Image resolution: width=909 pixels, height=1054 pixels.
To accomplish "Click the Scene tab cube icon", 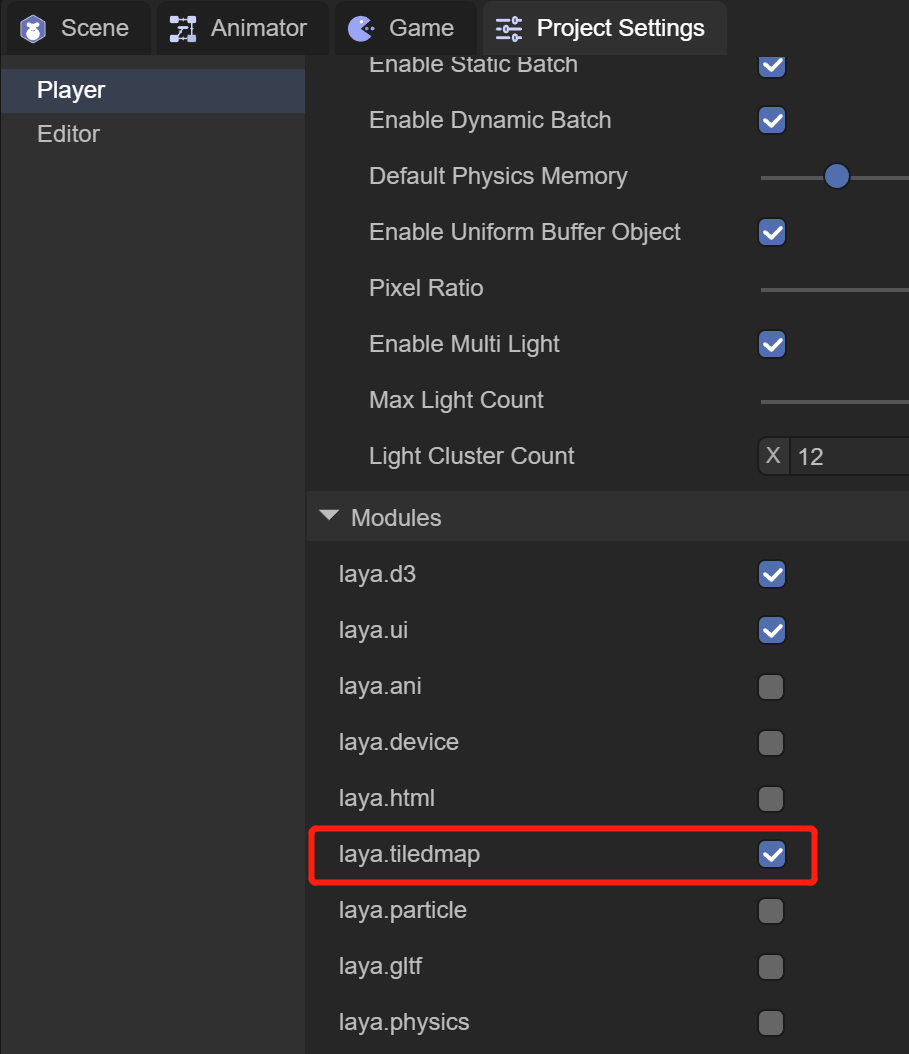I will [34, 29].
